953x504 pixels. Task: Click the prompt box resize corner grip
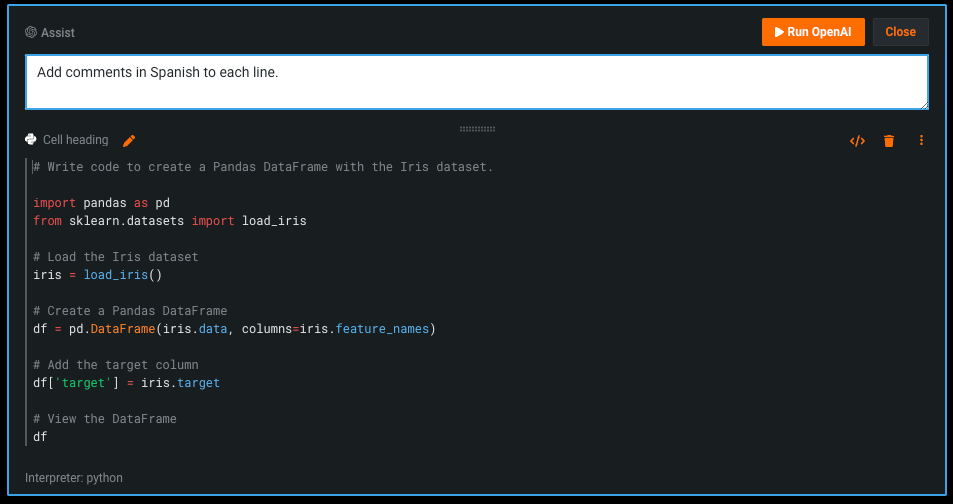924,105
